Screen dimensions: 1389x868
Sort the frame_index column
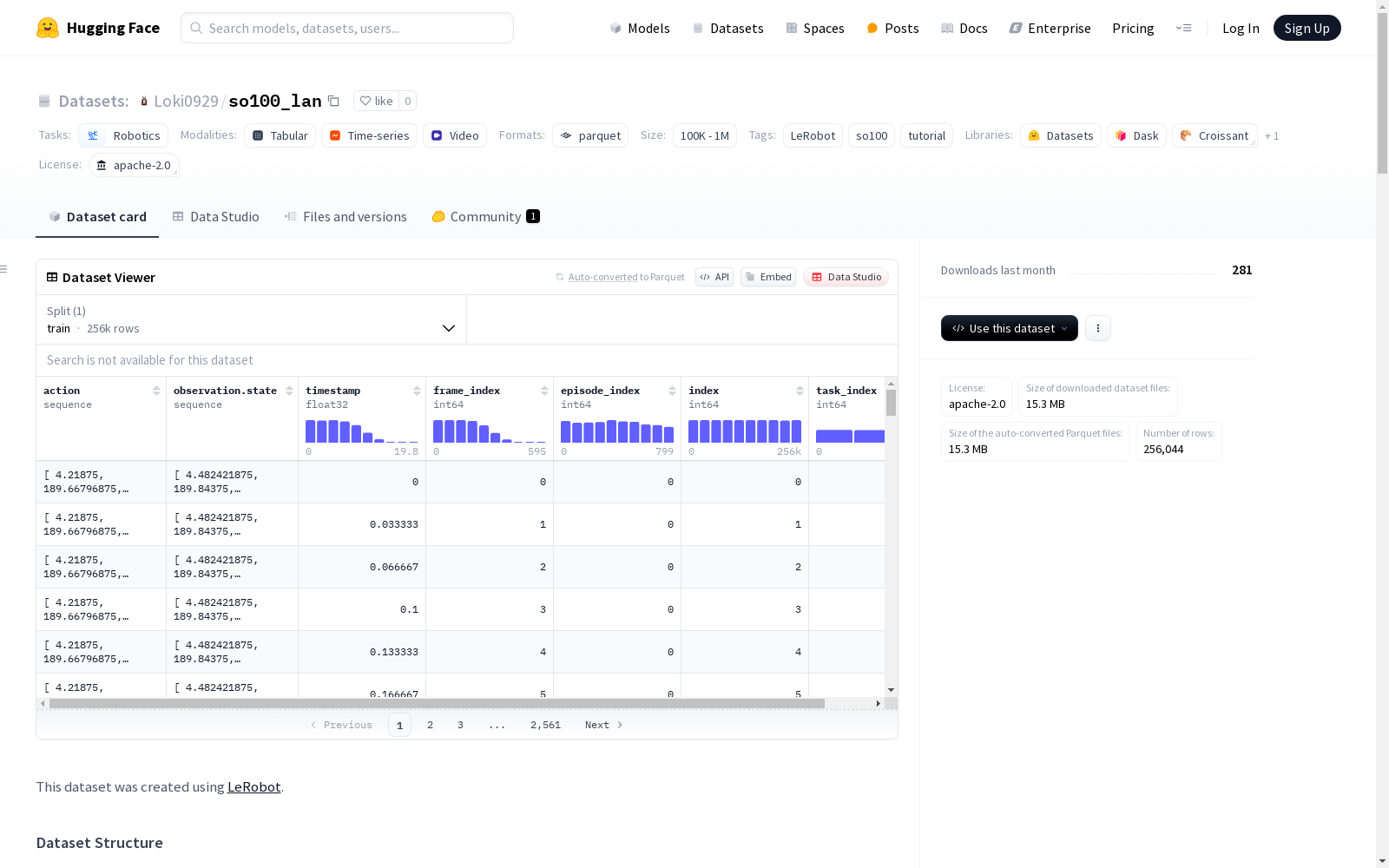click(x=544, y=391)
